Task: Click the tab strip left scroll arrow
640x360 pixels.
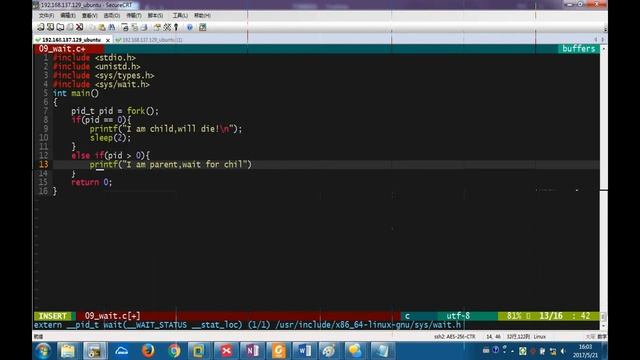Action: pos(596,40)
